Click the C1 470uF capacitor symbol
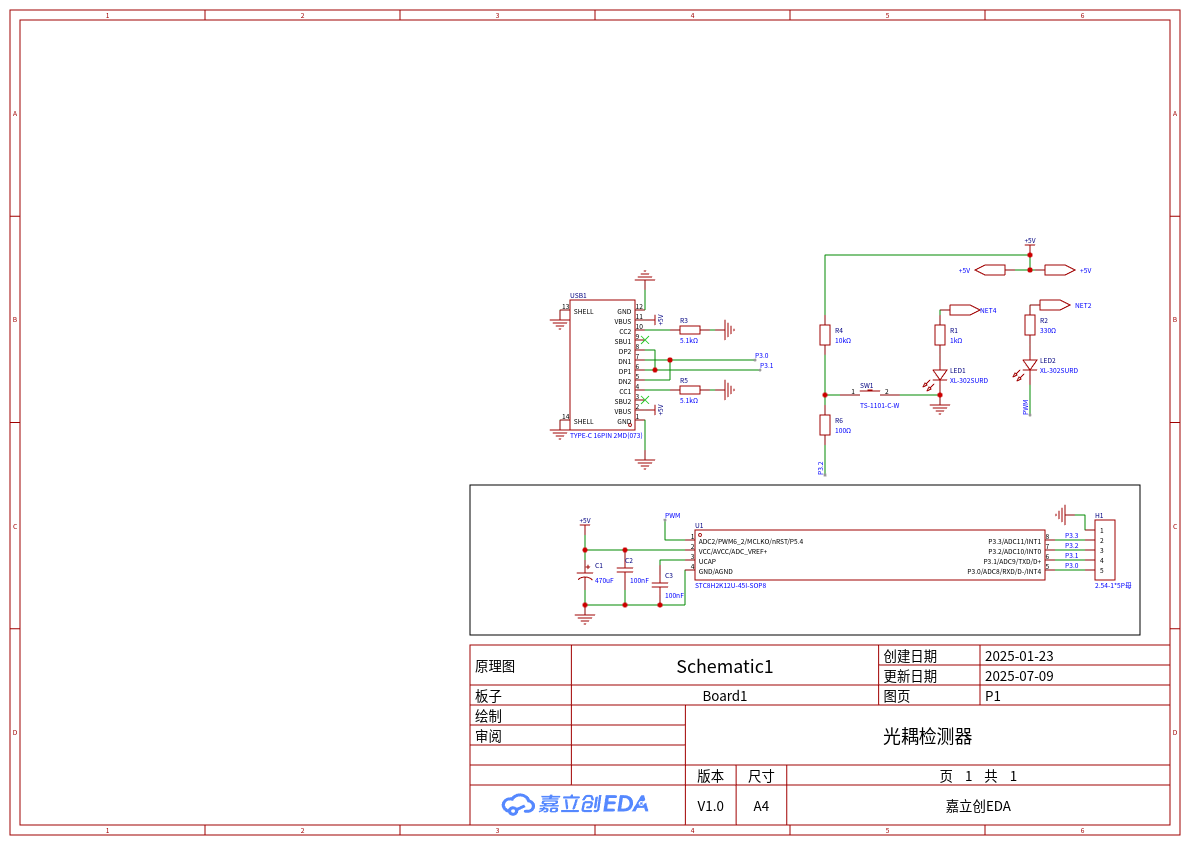Image resolution: width=1190 pixels, height=845 pixels. point(585,576)
